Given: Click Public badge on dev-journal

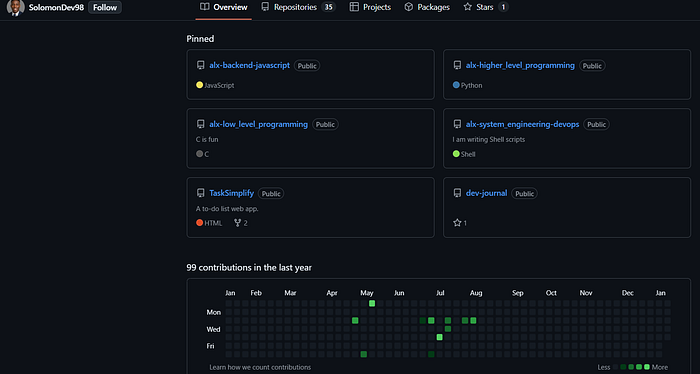Looking at the screenshot, I should coord(525,193).
